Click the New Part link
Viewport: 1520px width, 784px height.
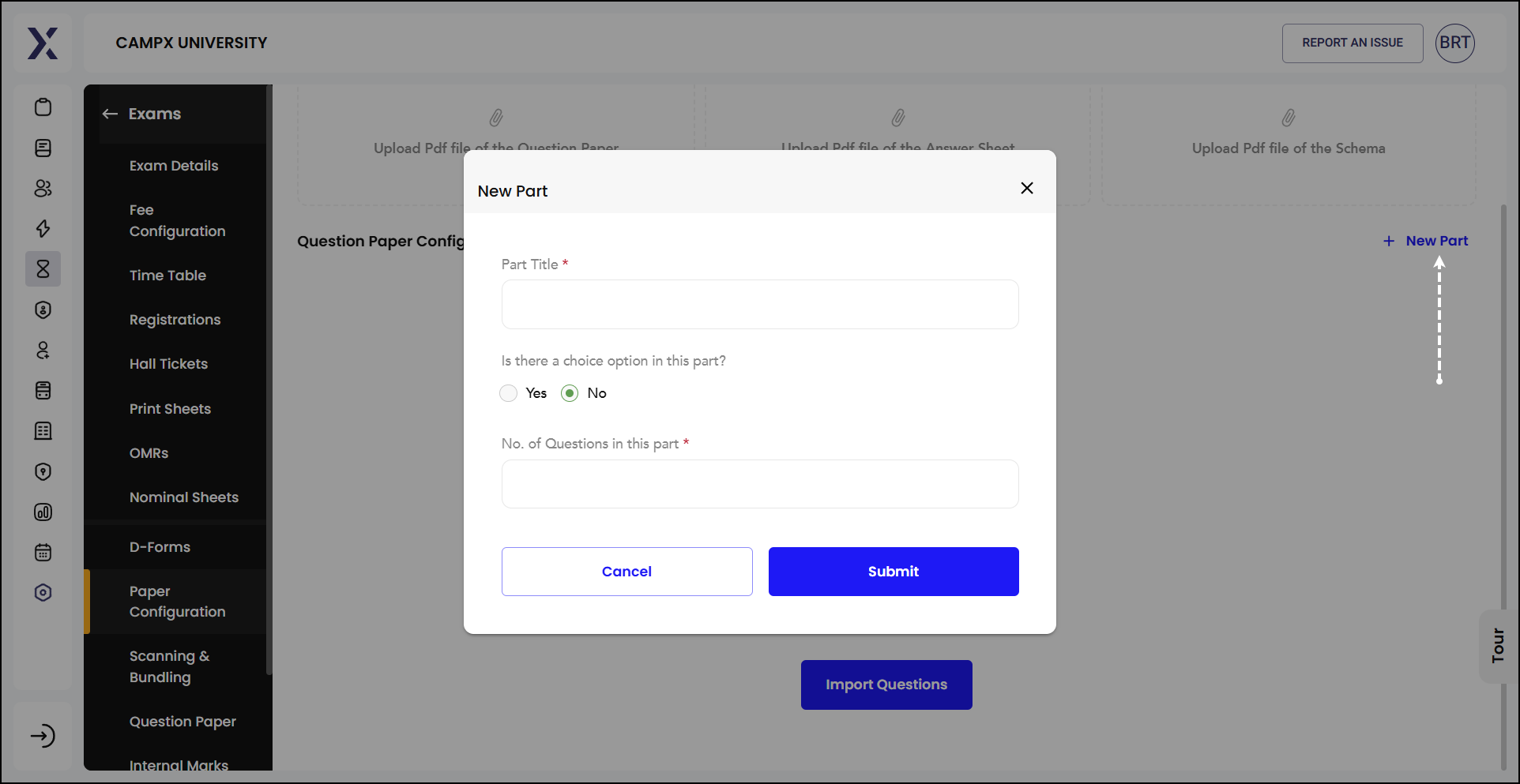(x=1437, y=241)
